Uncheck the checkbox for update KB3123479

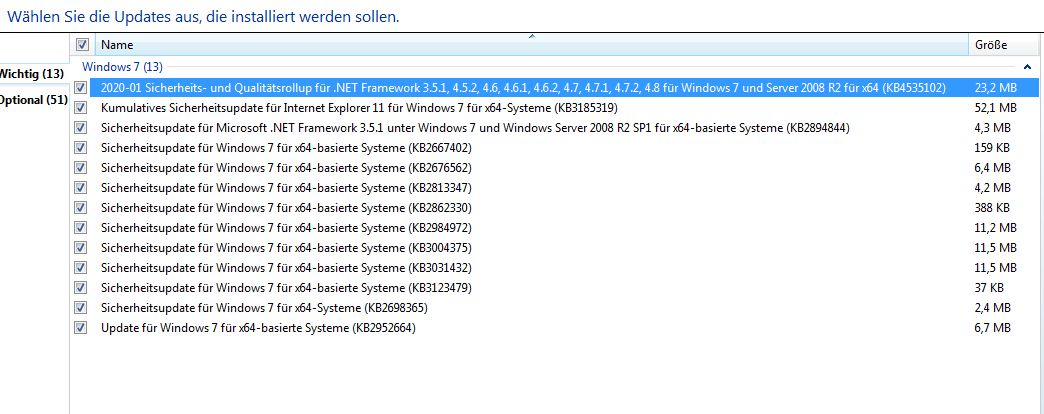(x=81, y=288)
